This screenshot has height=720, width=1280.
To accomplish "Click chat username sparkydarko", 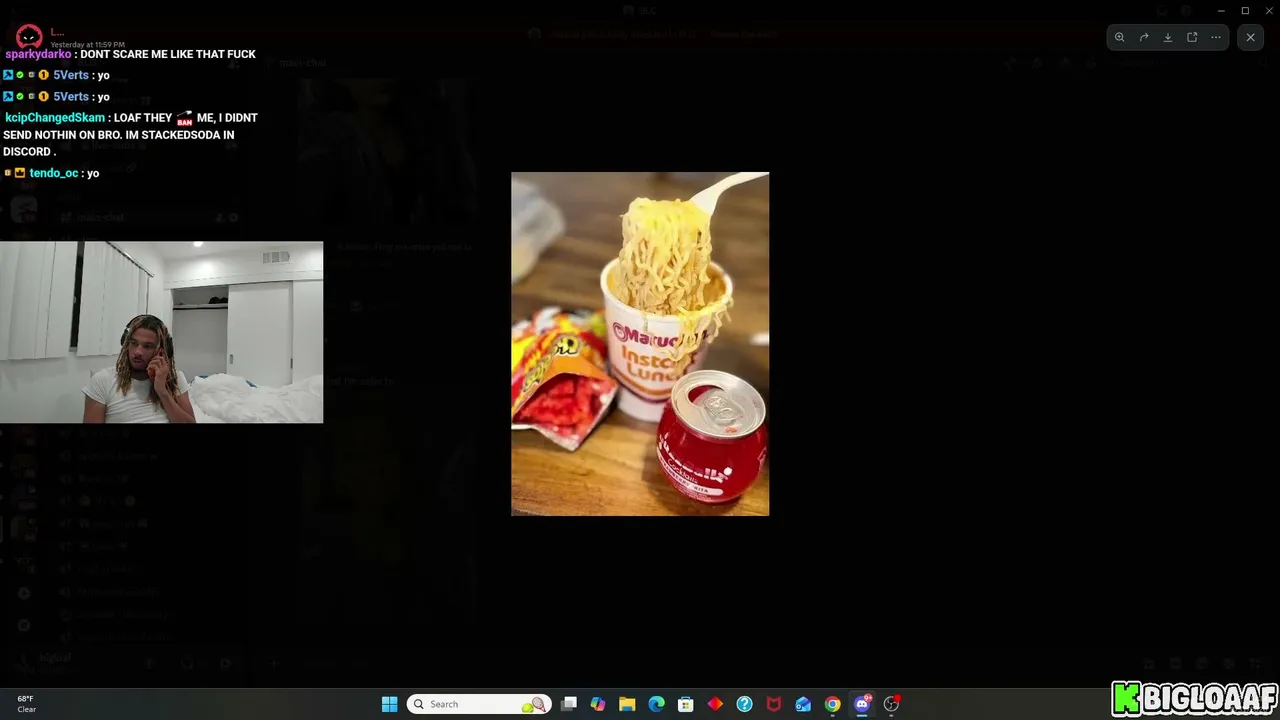I will point(39,54).
